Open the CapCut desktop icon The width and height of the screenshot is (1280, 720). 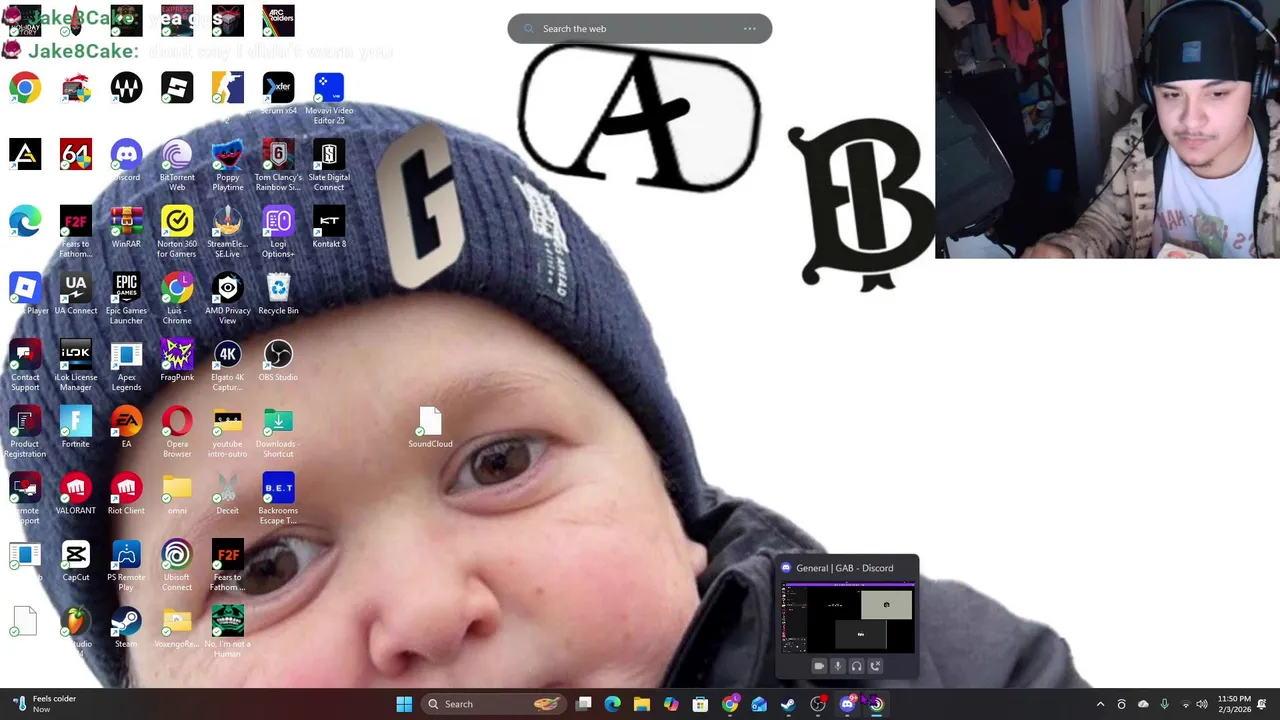click(x=76, y=562)
